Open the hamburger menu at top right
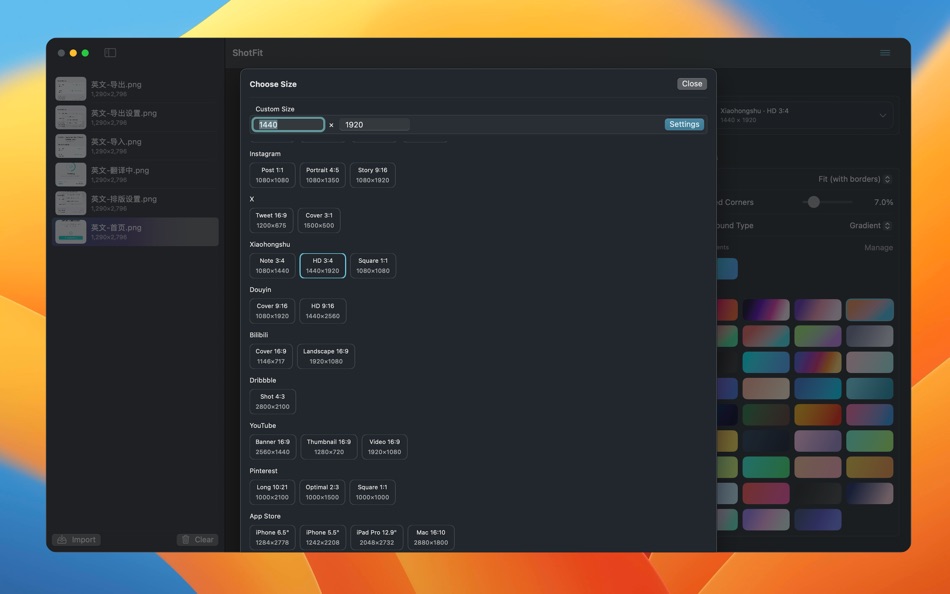The width and height of the screenshot is (950, 594). pos(884,52)
